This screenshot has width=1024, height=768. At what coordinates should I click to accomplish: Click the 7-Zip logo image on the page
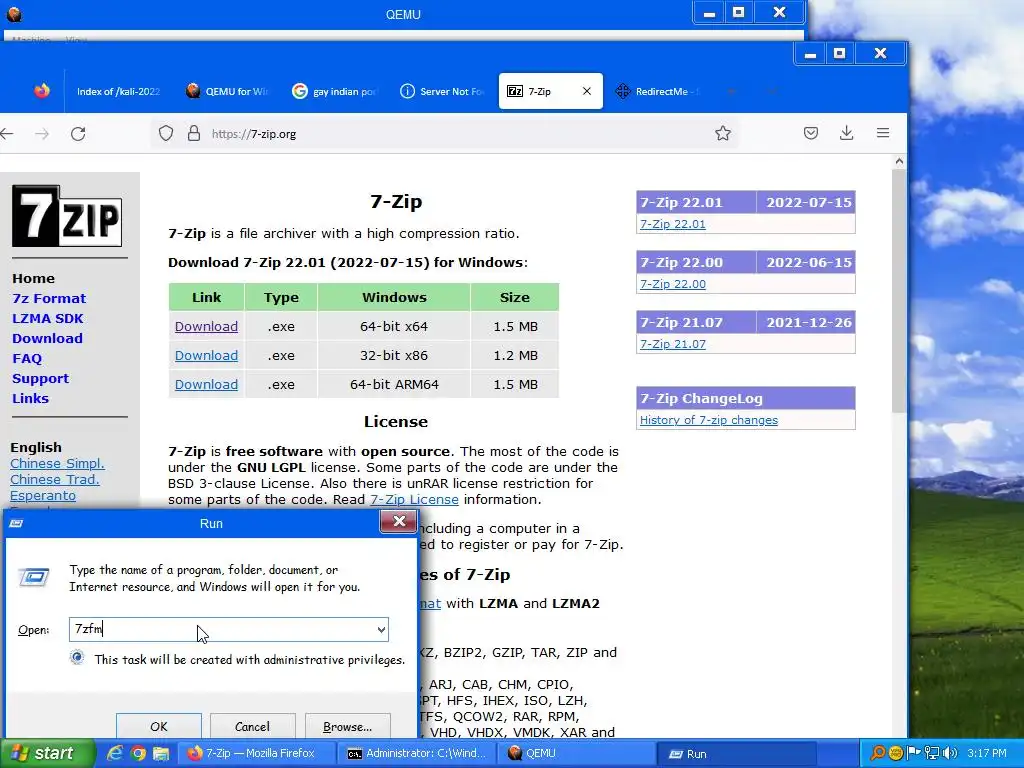[x=67, y=216]
